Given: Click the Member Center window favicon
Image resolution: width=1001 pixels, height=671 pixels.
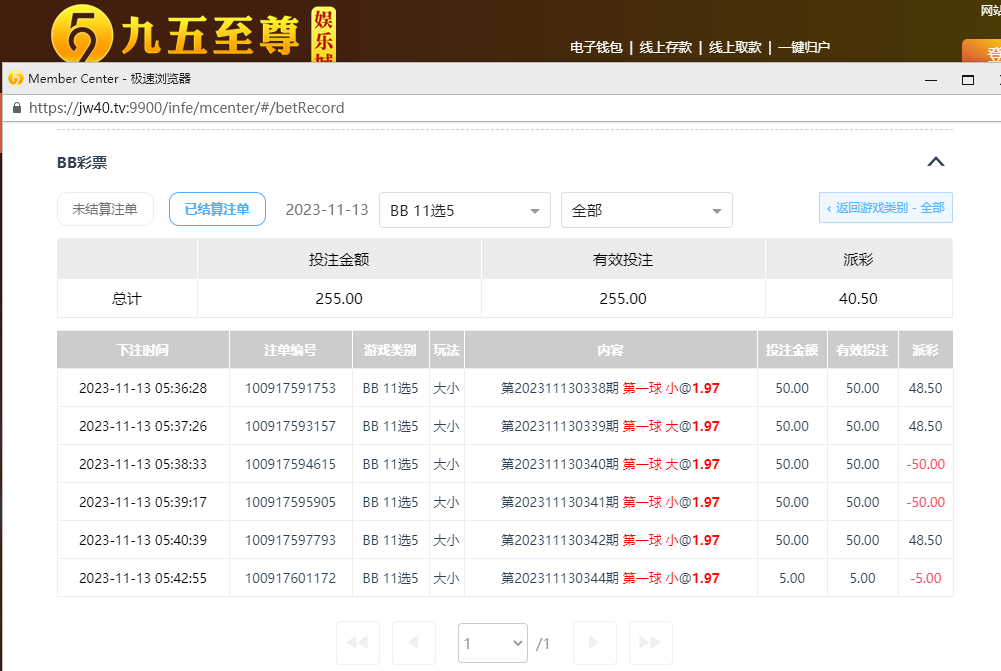Looking at the screenshot, I should (x=15, y=79).
